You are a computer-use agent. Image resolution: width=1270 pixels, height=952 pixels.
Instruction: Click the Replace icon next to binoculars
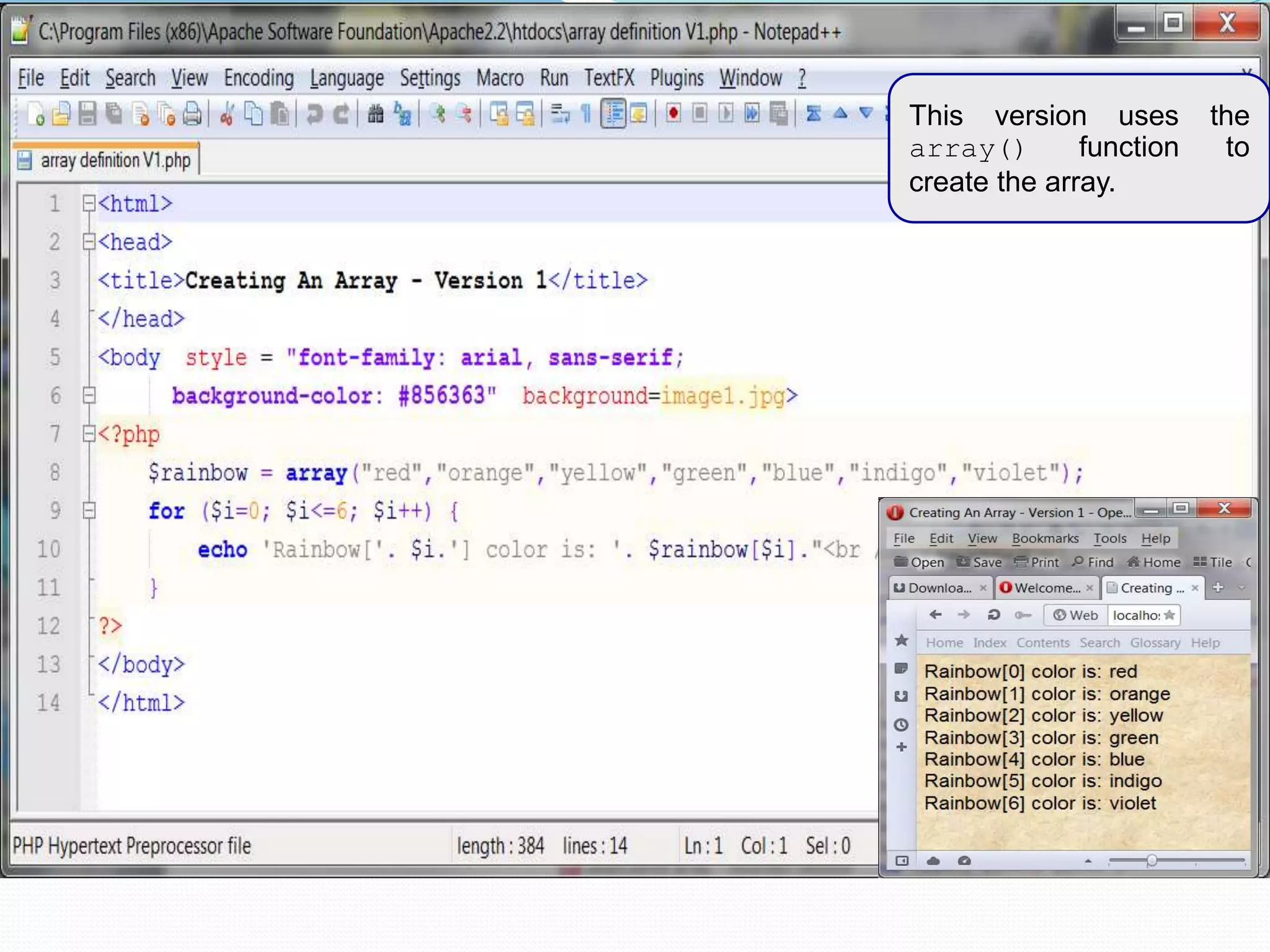tap(402, 115)
